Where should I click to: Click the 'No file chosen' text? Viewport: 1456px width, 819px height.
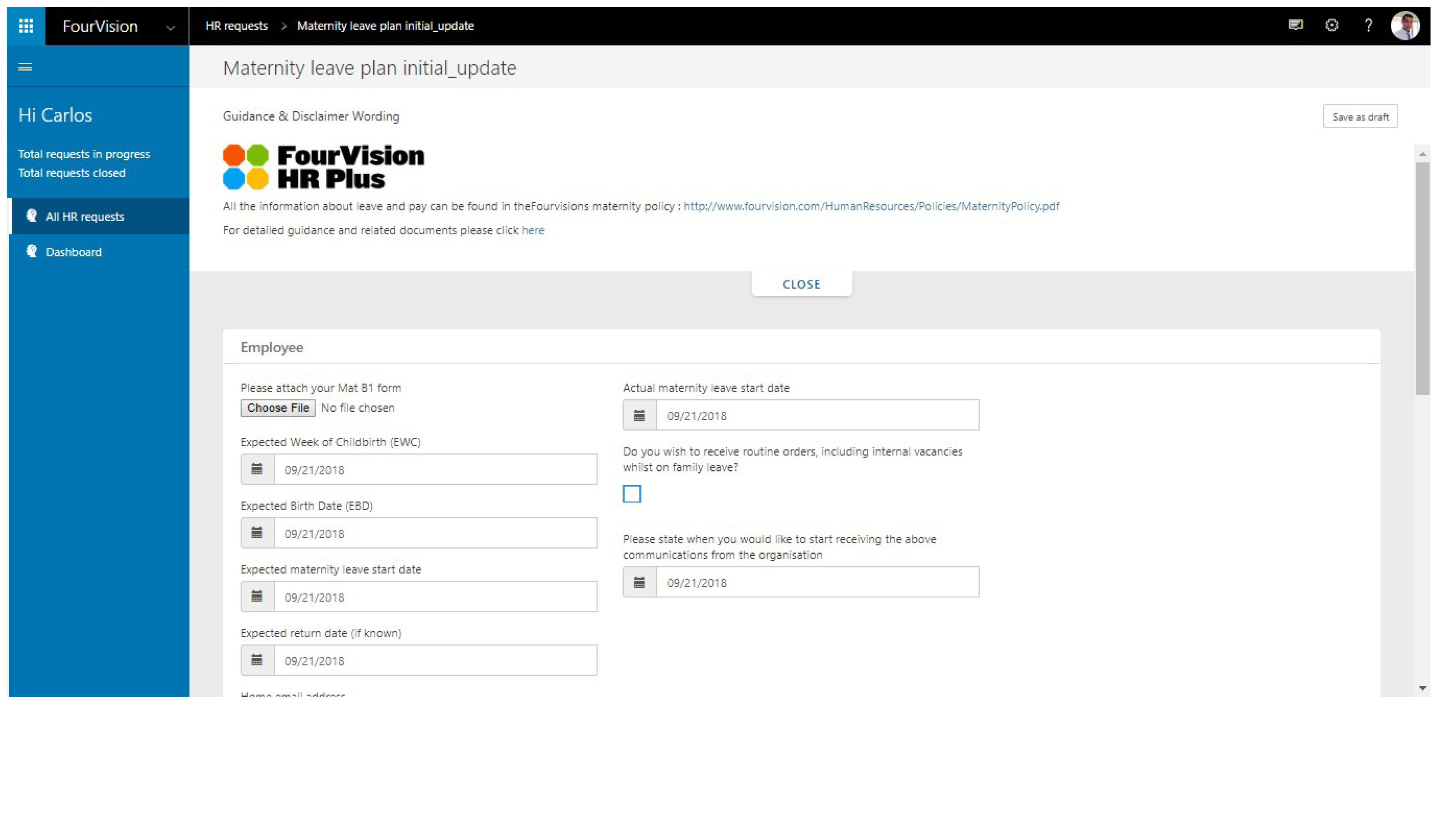[357, 408]
